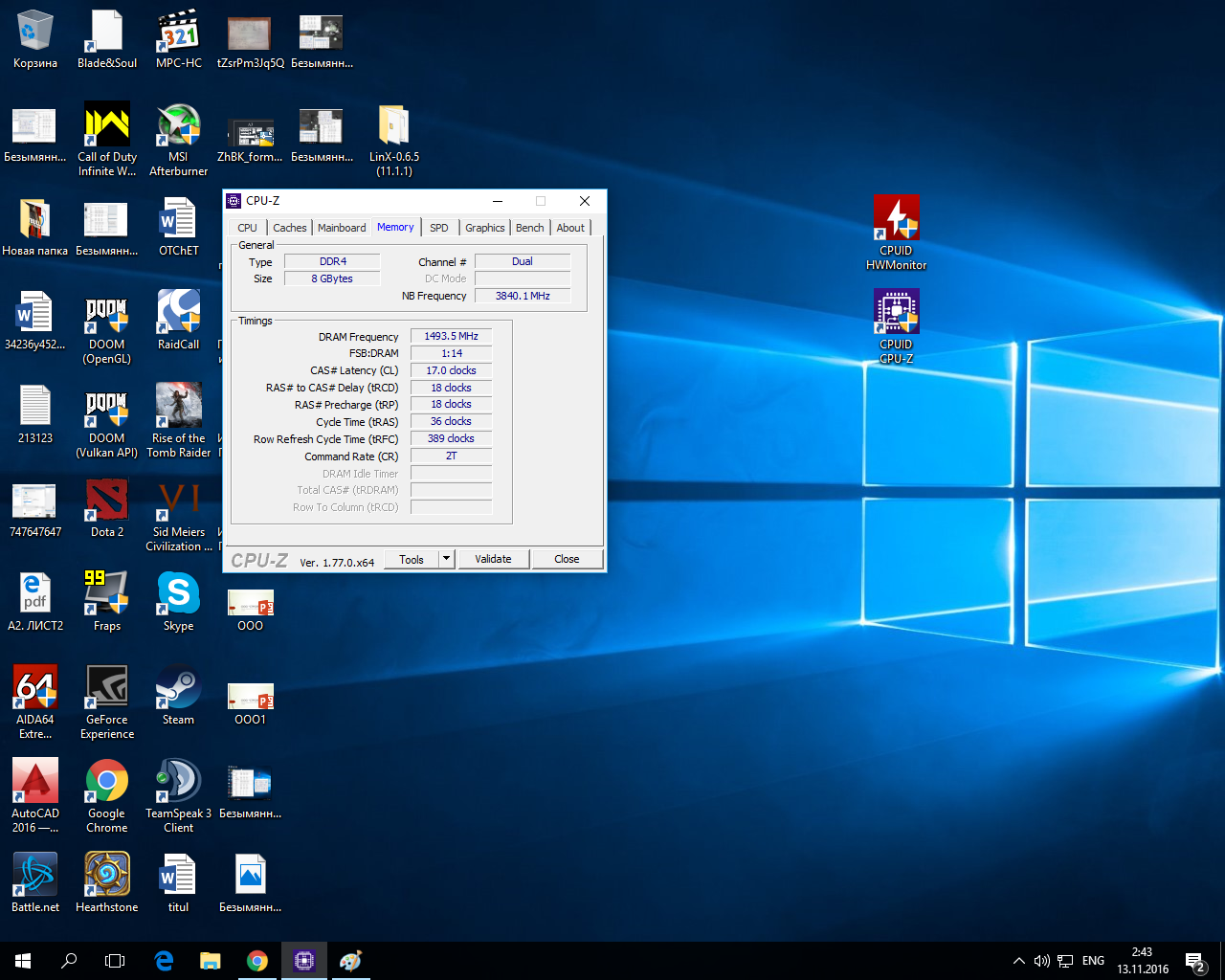This screenshot has height=980, width=1225.
Task: Click the Hearthstone desktop shortcut
Action: (x=106, y=877)
